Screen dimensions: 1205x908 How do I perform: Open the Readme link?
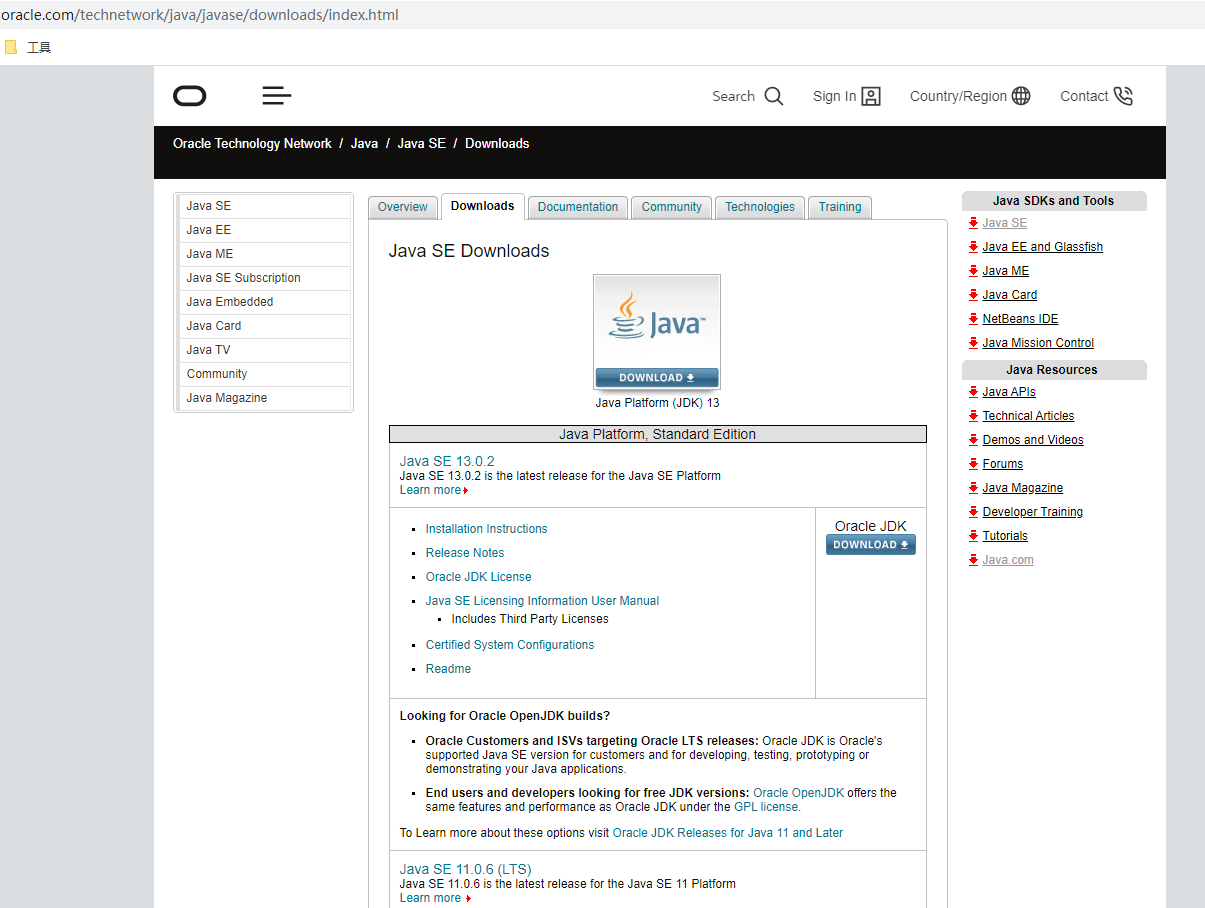point(448,669)
